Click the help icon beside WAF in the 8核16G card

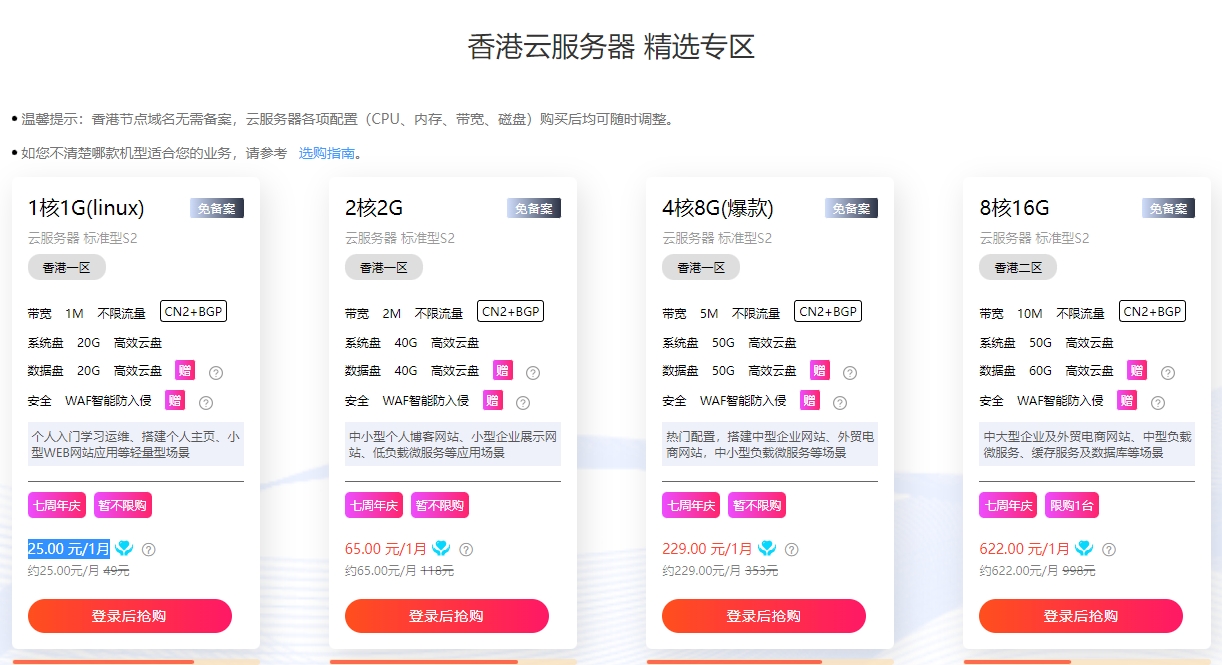tap(1158, 403)
